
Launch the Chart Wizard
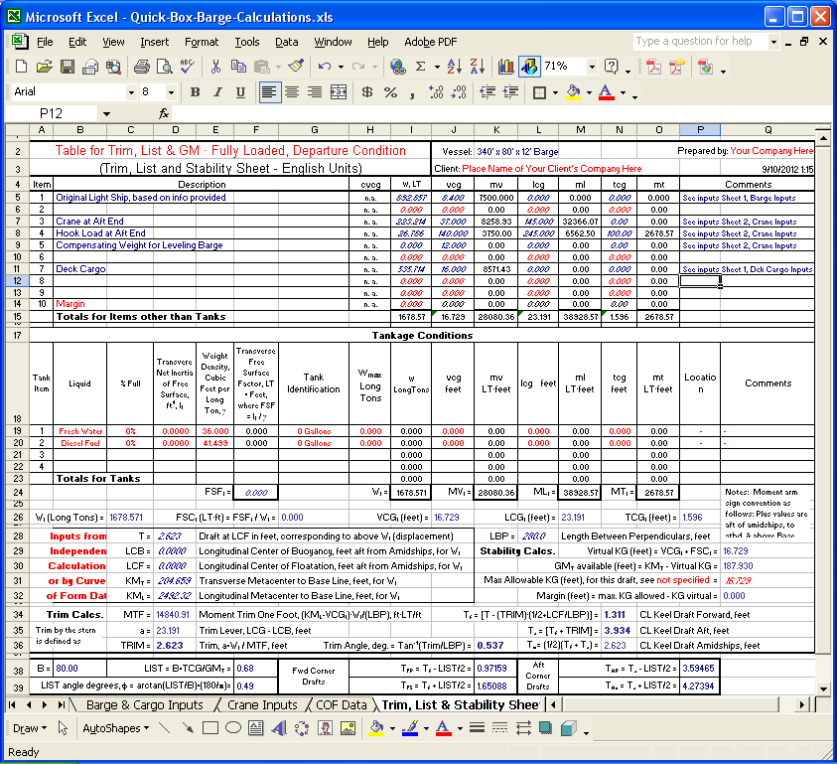(x=506, y=67)
